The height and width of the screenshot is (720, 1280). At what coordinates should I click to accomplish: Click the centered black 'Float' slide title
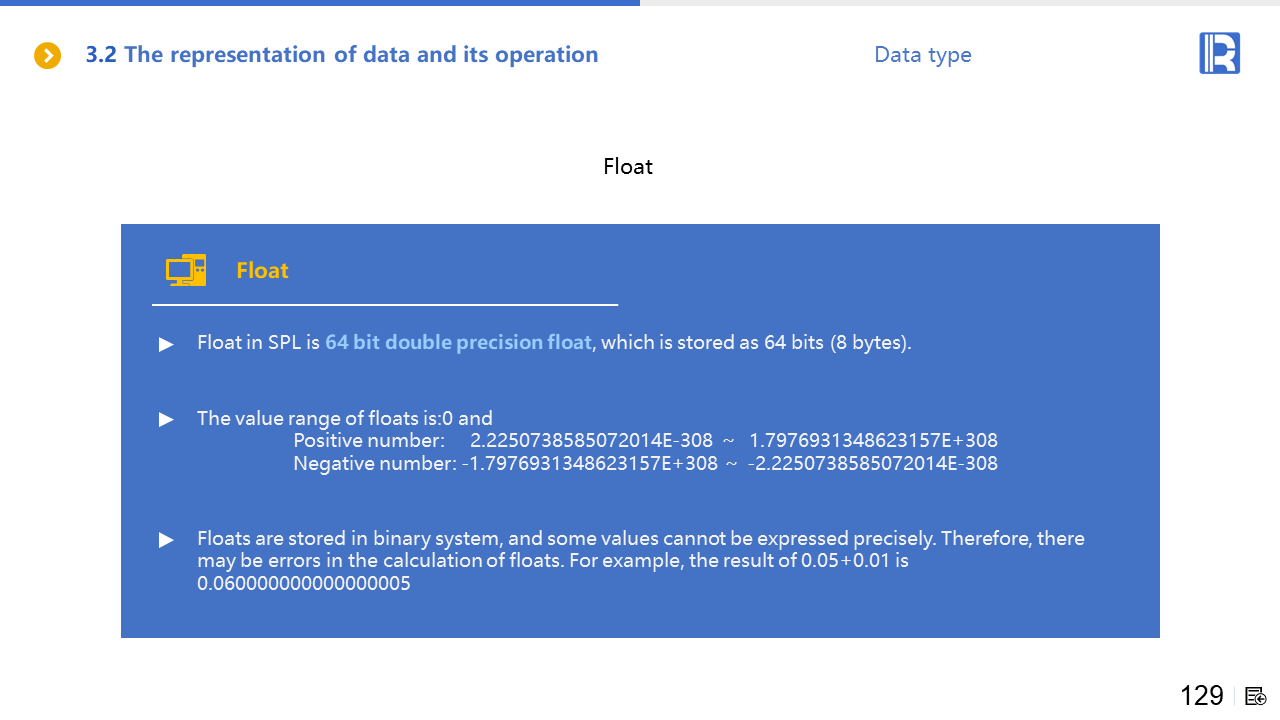(628, 166)
